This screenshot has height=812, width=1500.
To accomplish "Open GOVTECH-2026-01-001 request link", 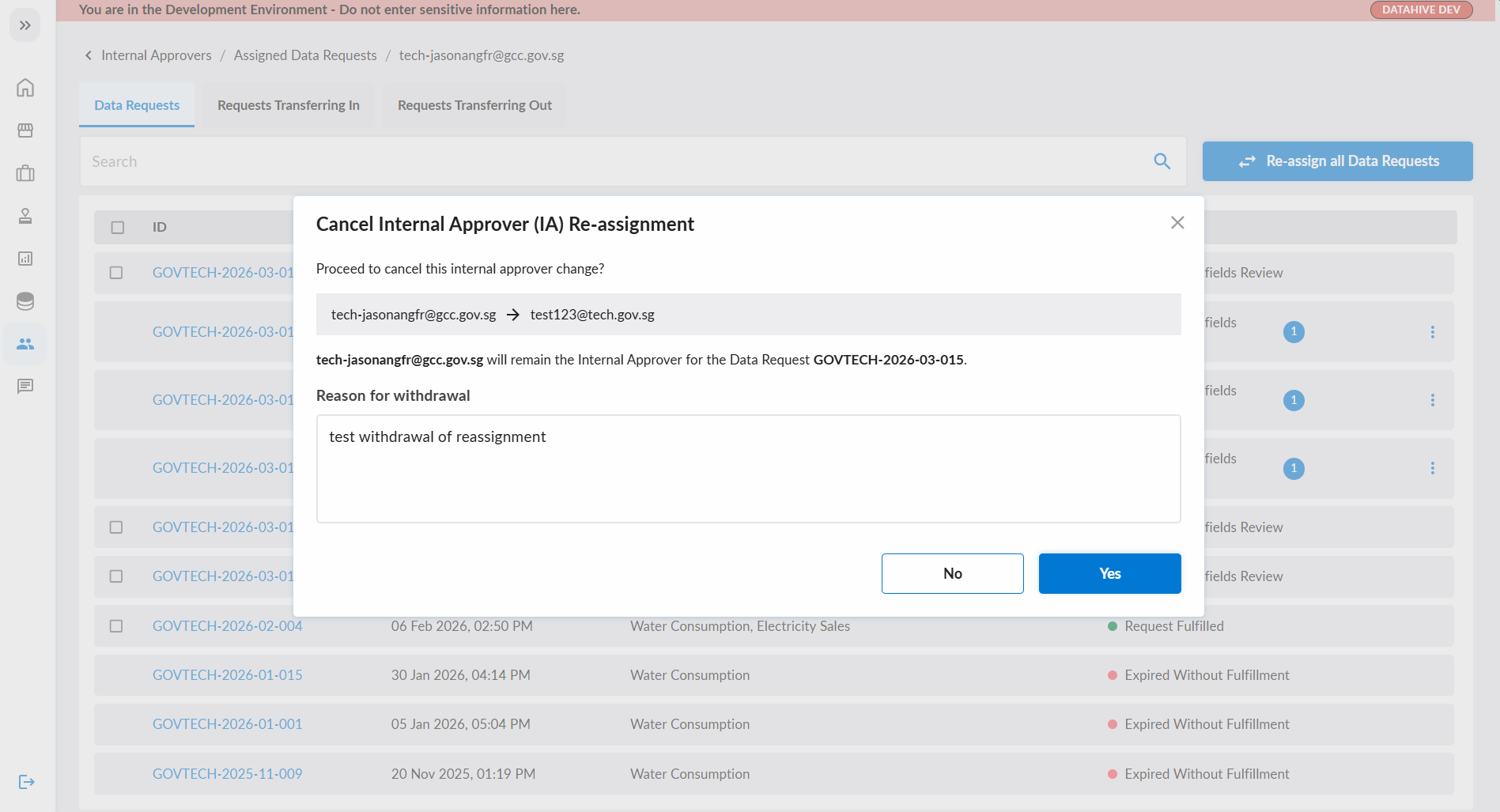I will (x=228, y=724).
